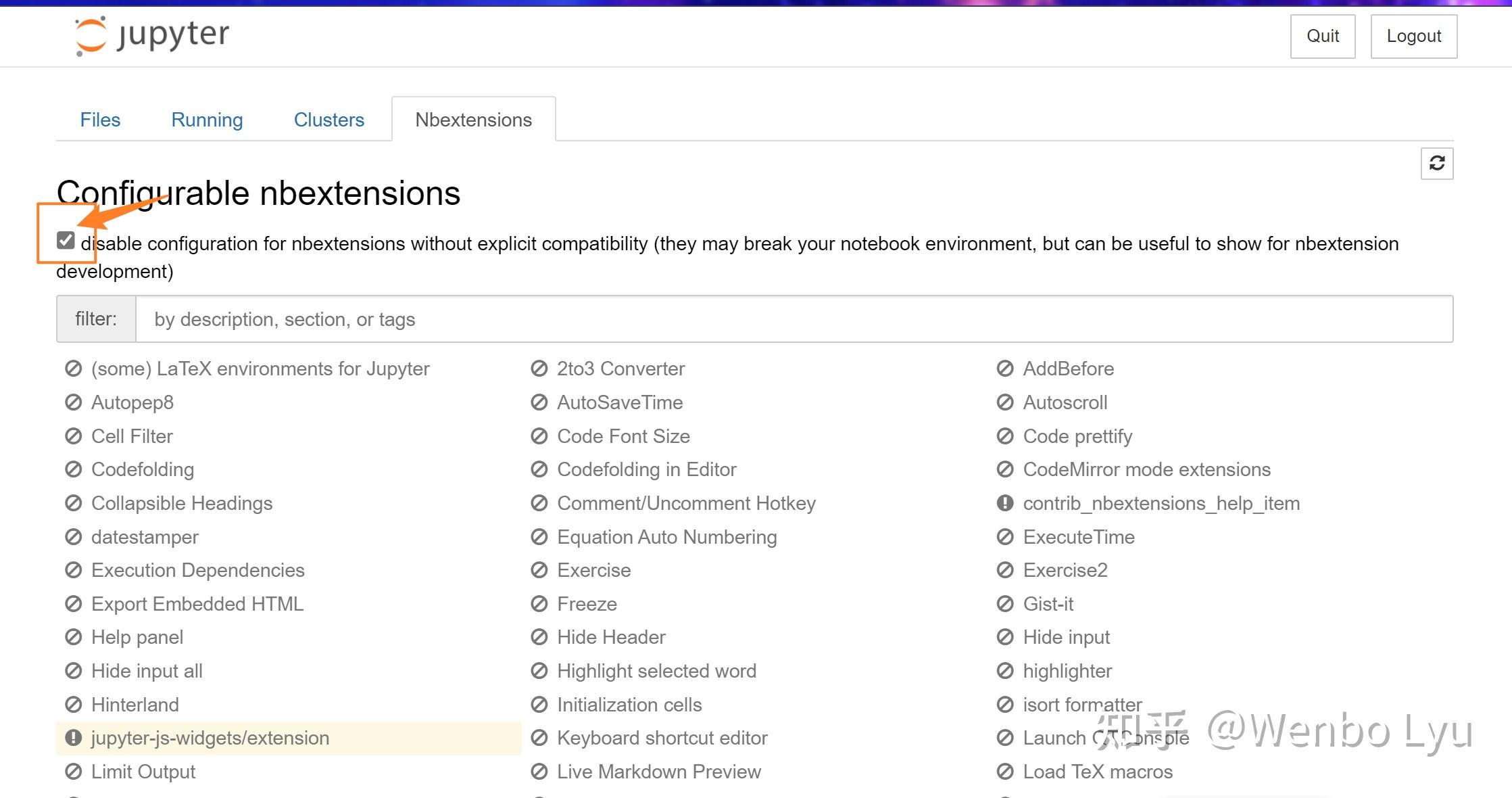Focus the nbextensions filter text field
1512x798 pixels.
coord(794,319)
